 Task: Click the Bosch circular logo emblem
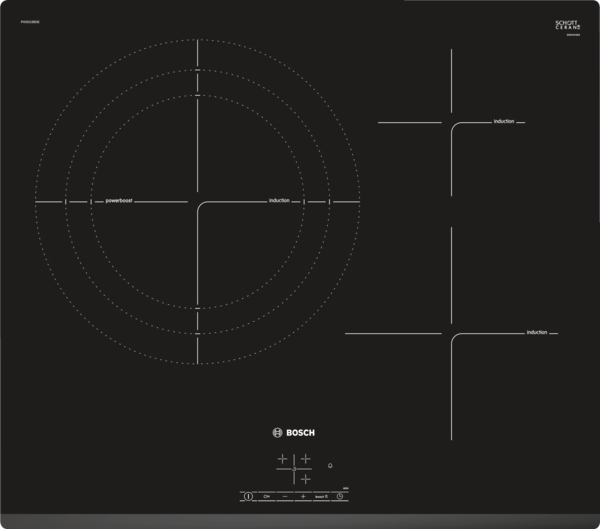point(278,433)
